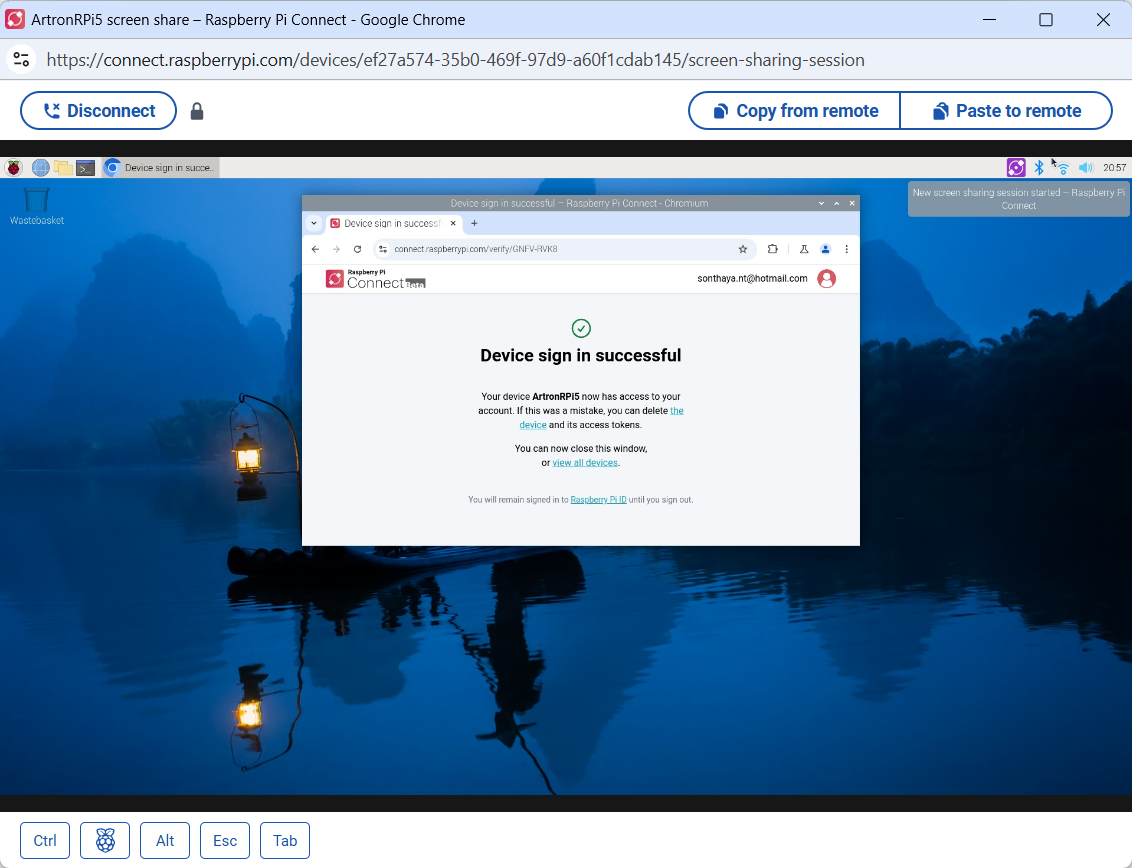
Task: Launch the web browser from the Pi taskbar
Action: pos(40,168)
